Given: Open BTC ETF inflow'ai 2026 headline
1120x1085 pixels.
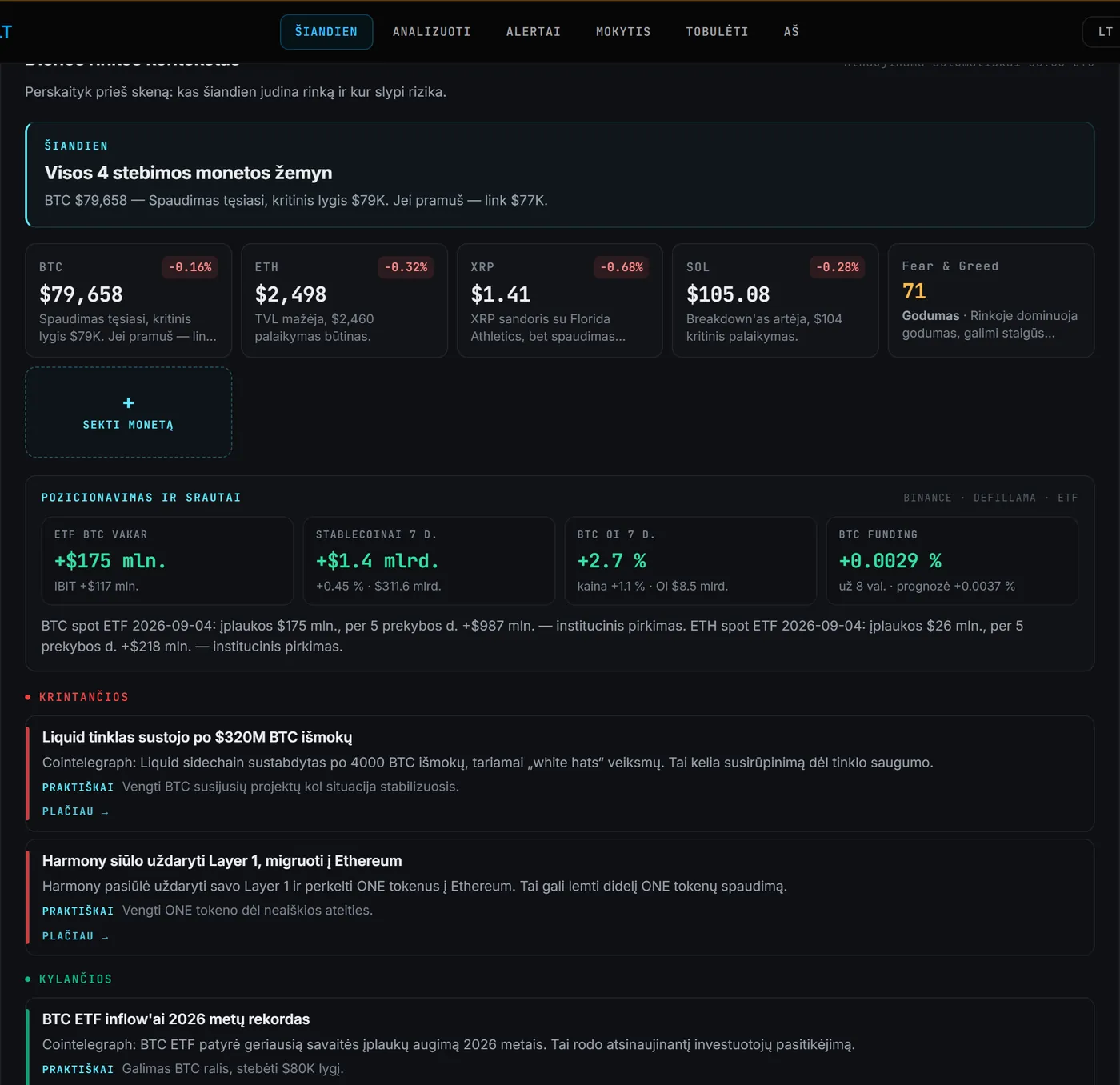Looking at the screenshot, I should pyautogui.click(x=176, y=1019).
